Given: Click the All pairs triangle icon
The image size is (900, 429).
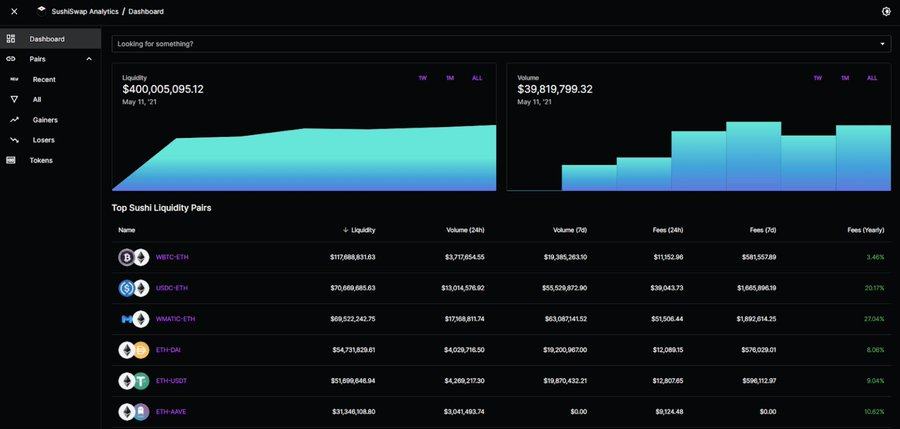Looking at the screenshot, I should pos(14,100).
